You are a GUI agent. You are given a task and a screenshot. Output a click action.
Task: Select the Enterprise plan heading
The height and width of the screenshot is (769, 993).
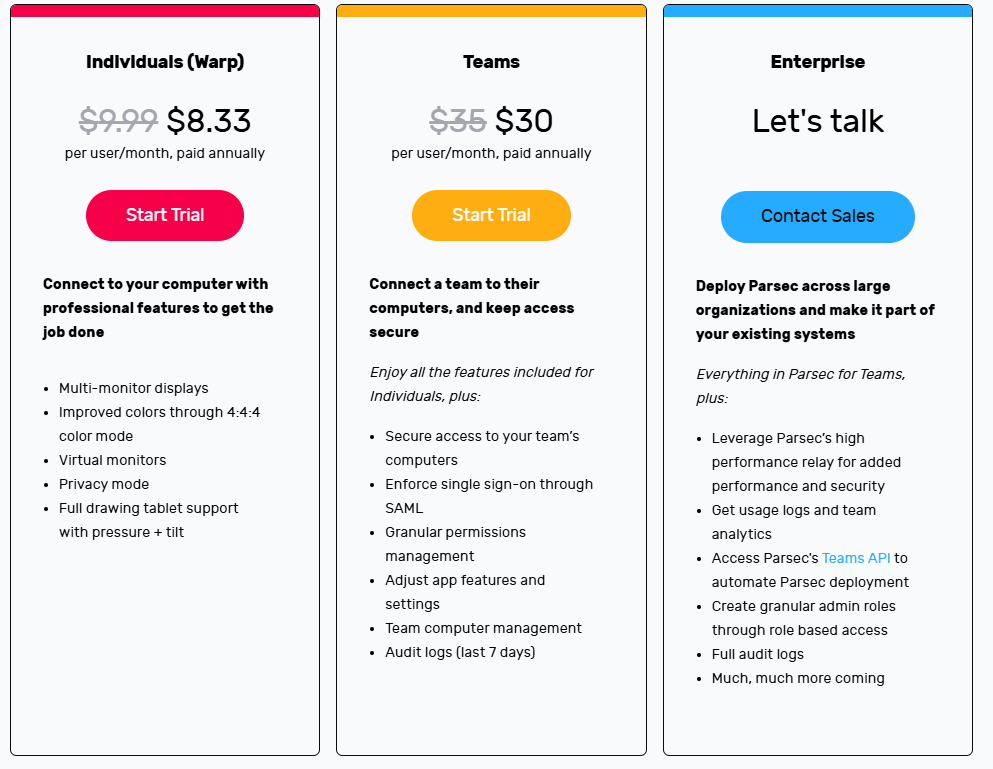(x=818, y=62)
